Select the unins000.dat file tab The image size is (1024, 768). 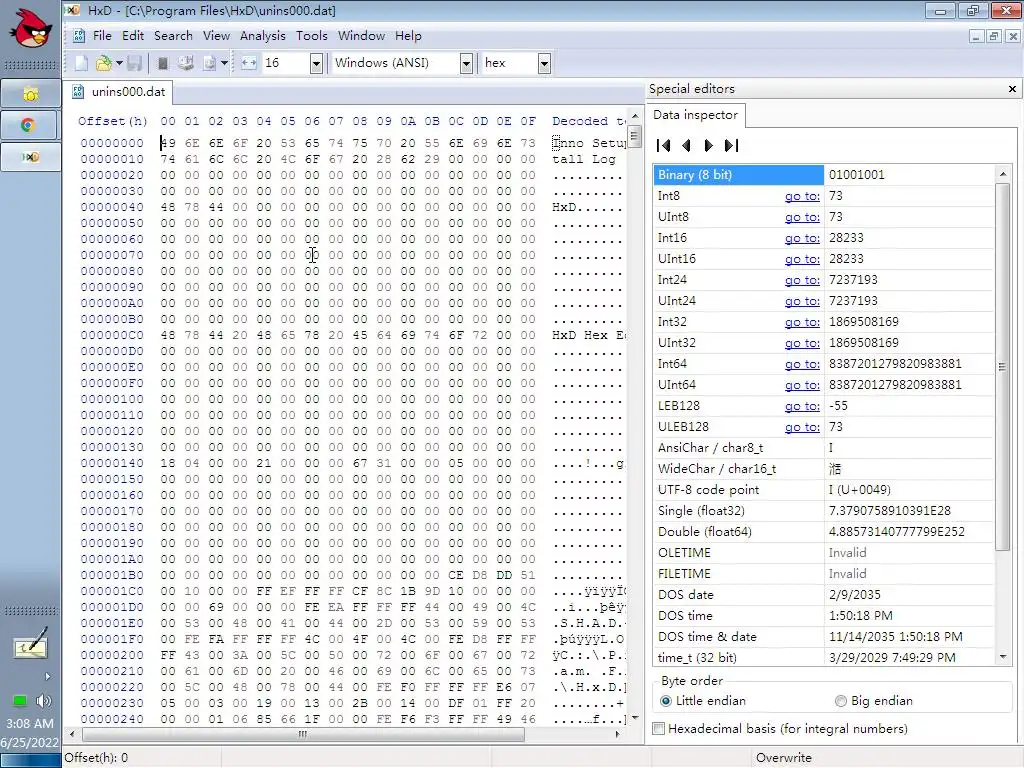(x=119, y=91)
